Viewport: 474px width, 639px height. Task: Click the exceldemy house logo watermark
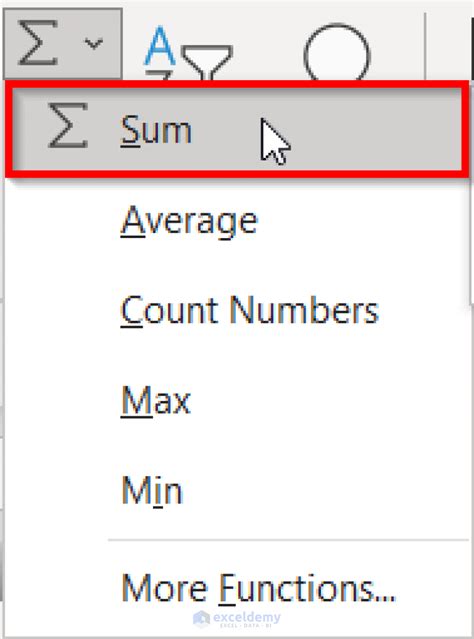(x=201, y=619)
